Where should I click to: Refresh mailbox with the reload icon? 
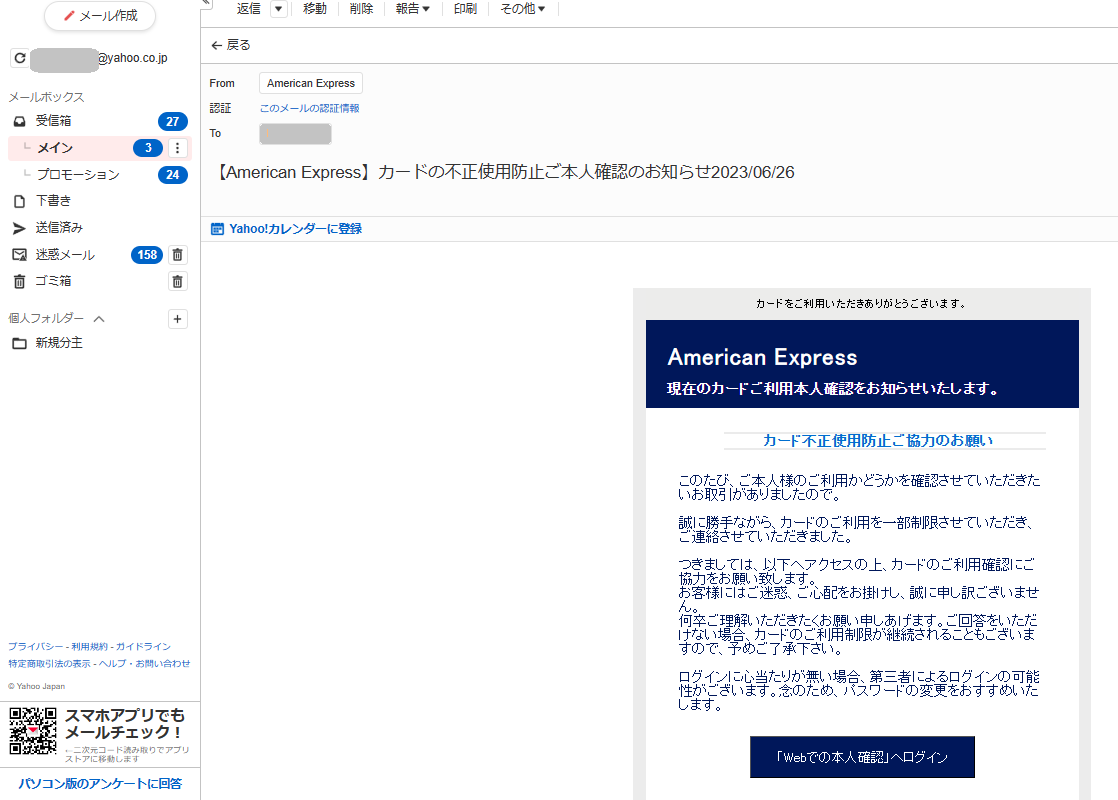[x=20, y=58]
